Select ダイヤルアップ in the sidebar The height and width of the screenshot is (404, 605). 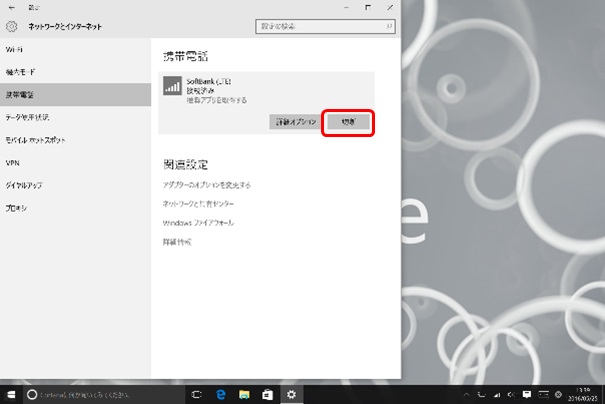pyautogui.click(x=76, y=185)
